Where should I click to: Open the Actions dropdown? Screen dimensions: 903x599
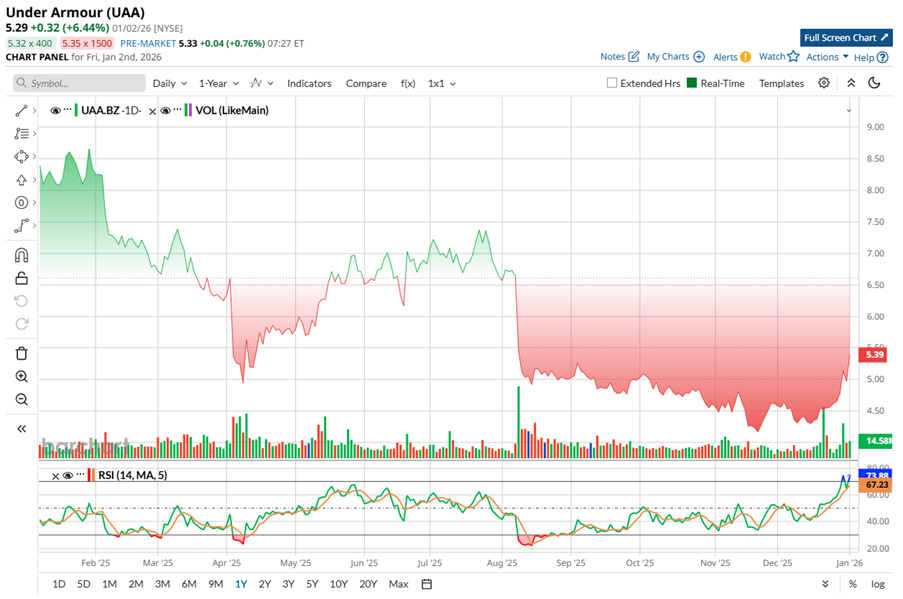click(x=828, y=56)
